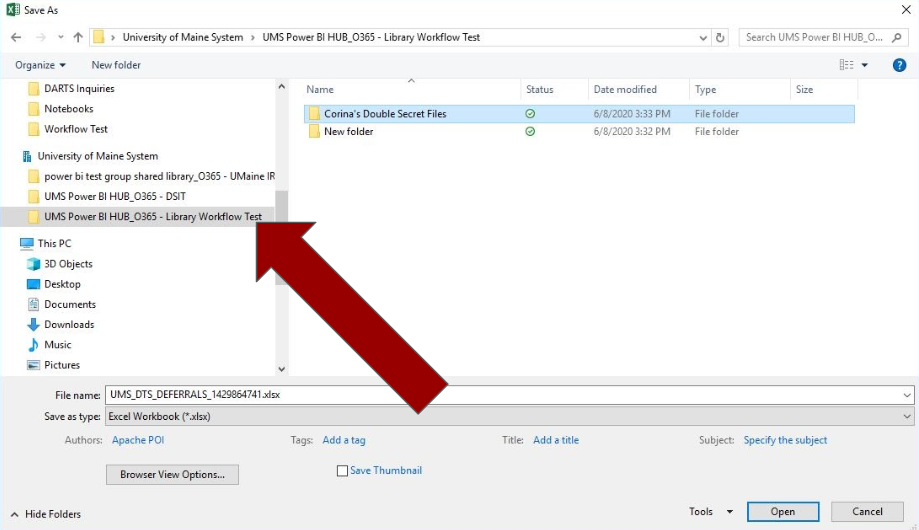
Task: Click the File name input field
Action: (x=503, y=395)
